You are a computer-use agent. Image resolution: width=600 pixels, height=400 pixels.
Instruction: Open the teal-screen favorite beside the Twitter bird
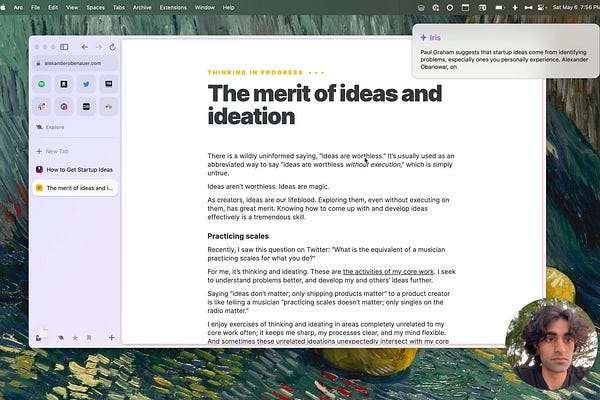(109, 84)
